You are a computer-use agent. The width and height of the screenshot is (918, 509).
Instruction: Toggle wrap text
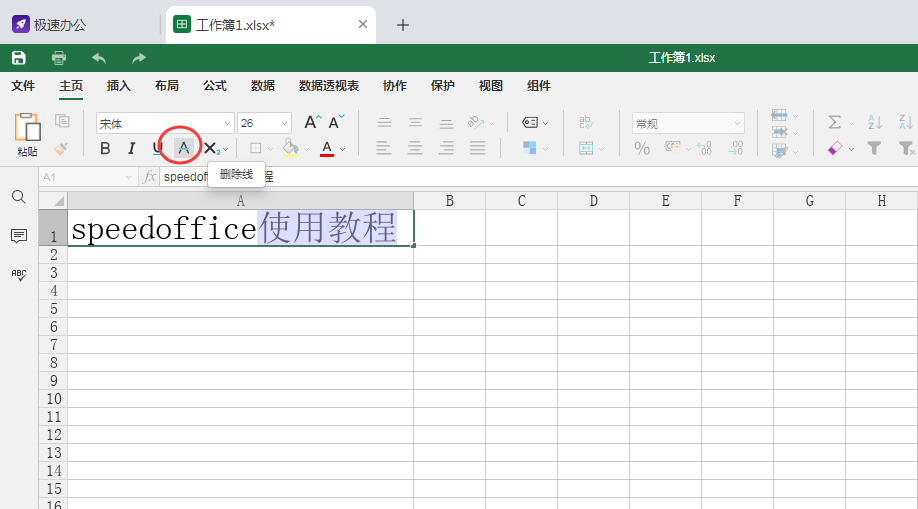585,122
